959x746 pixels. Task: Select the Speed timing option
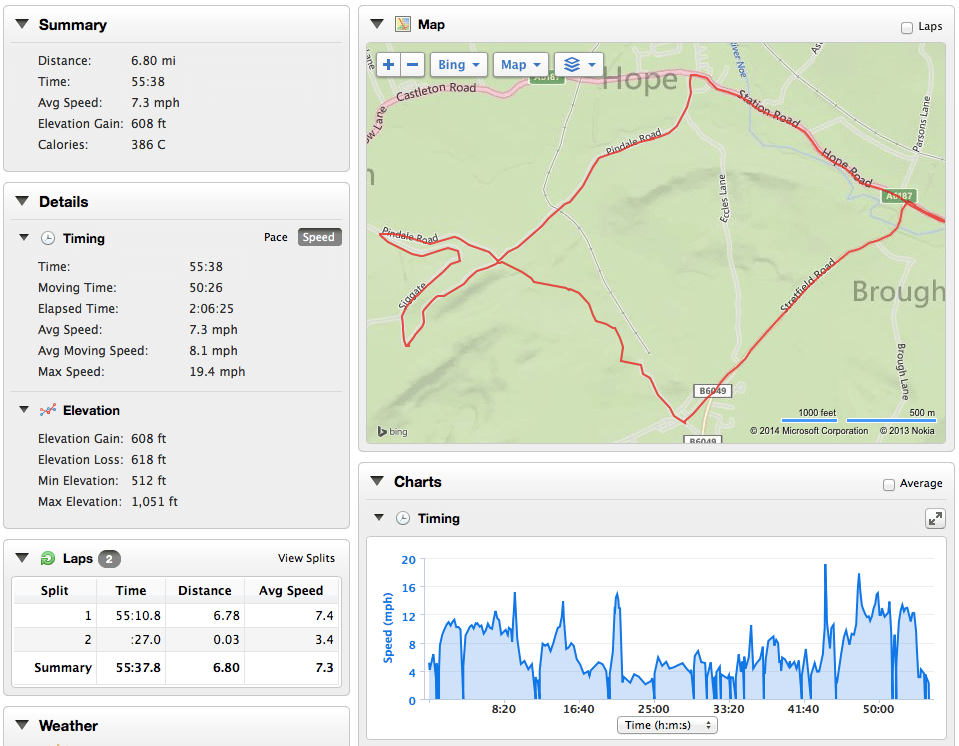(318, 237)
